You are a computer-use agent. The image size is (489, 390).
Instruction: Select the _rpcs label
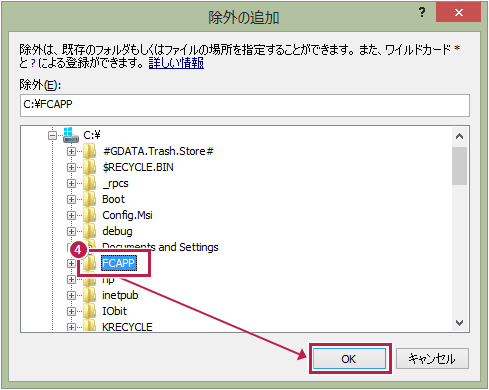point(115,183)
